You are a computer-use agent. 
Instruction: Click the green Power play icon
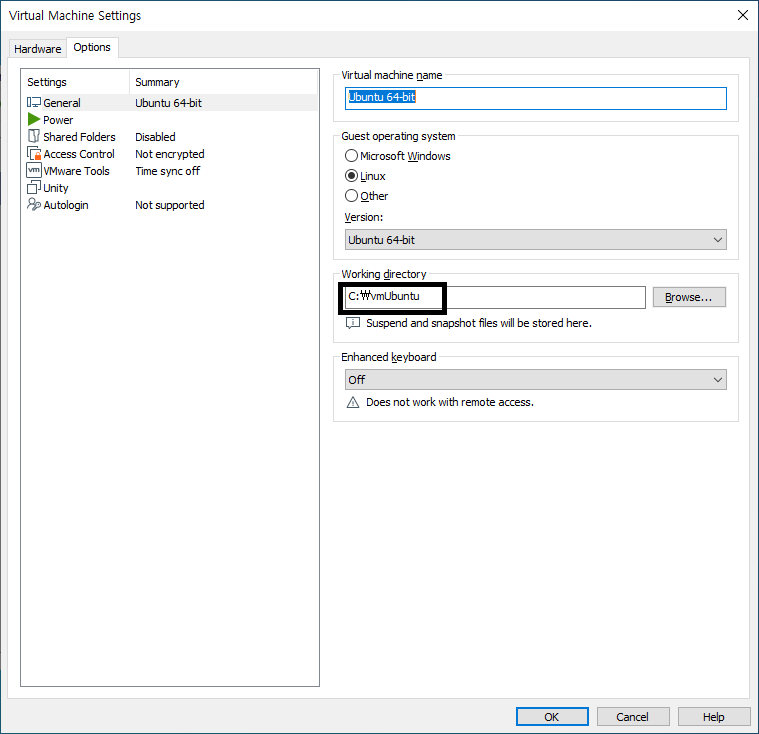click(x=33, y=119)
